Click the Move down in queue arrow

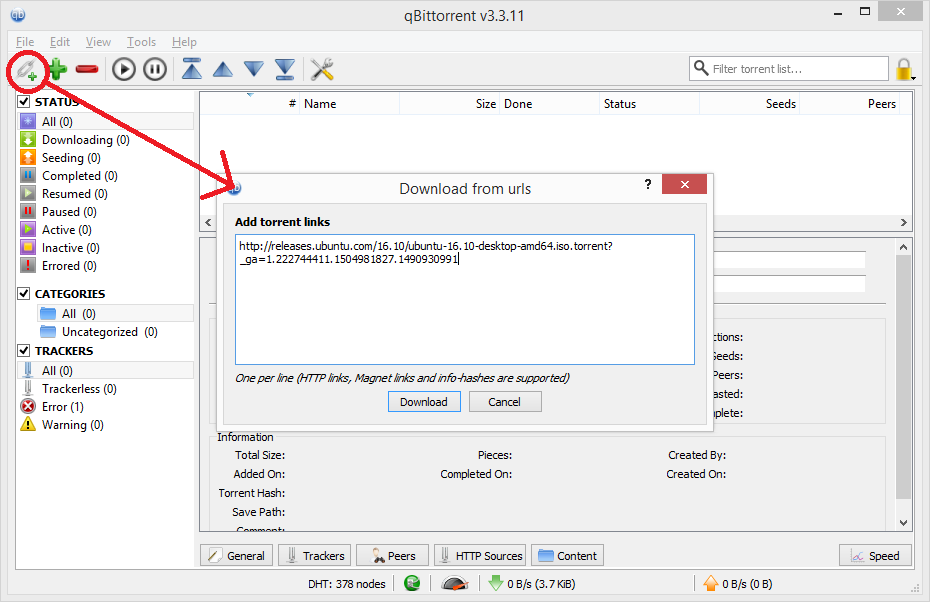[254, 69]
